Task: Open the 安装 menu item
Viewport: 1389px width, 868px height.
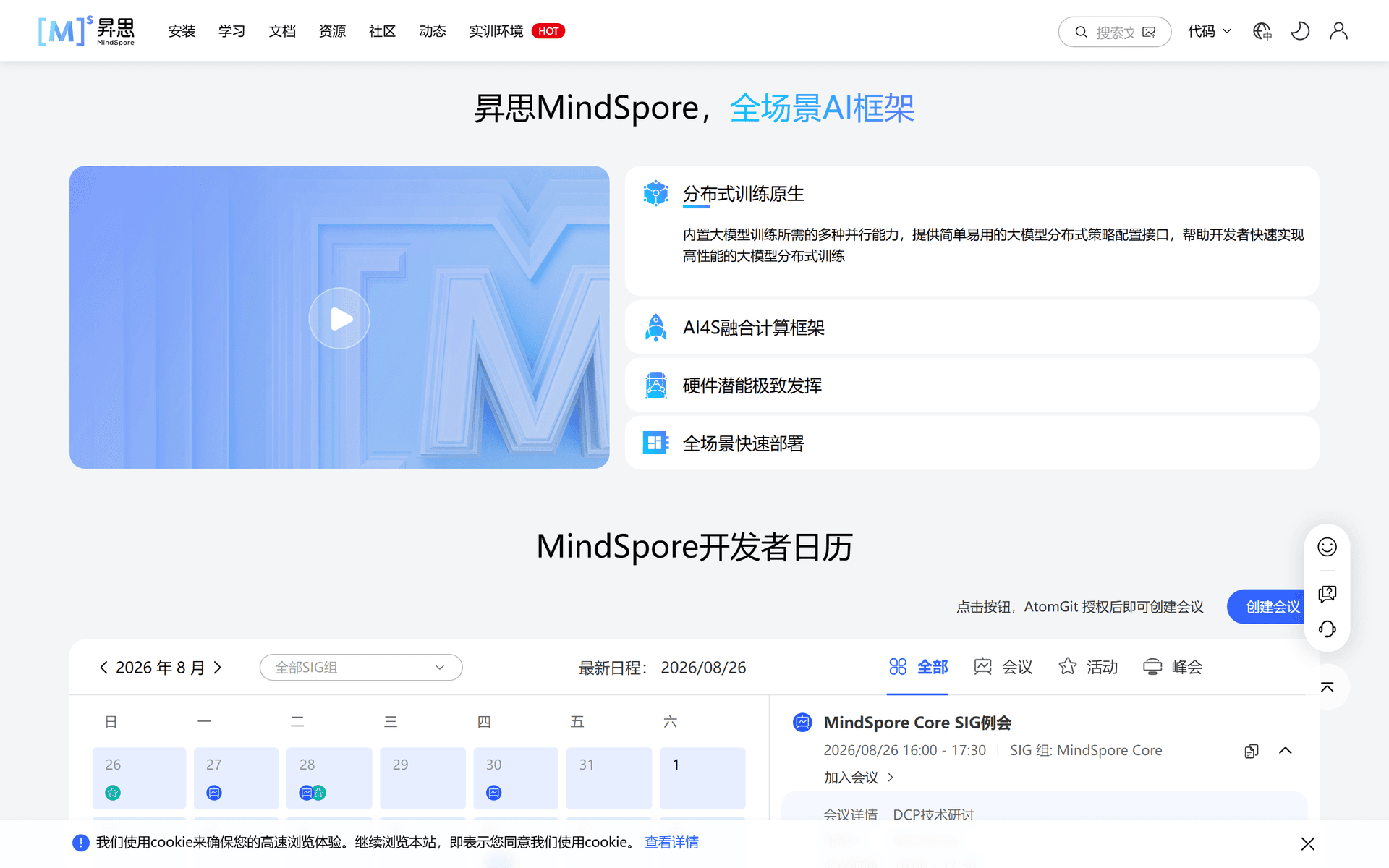Action: tap(182, 31)
